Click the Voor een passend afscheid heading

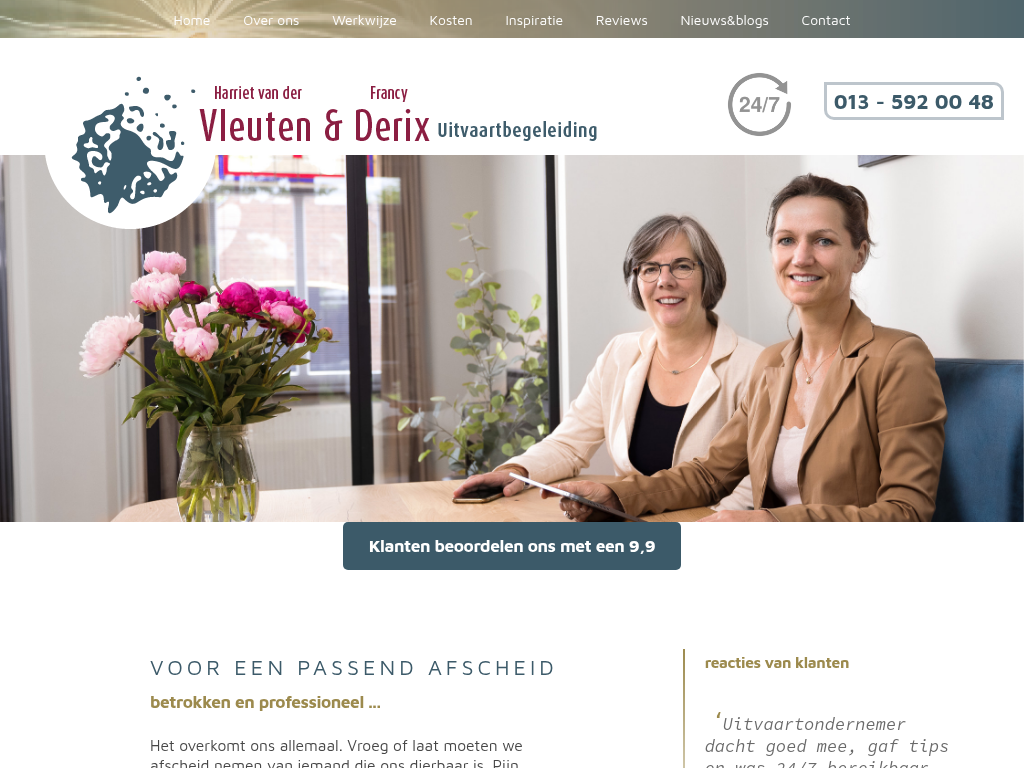[x=352, y=668]
